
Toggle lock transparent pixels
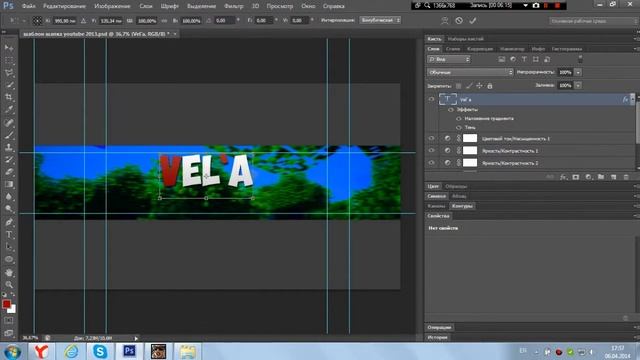tap(459, 86)
